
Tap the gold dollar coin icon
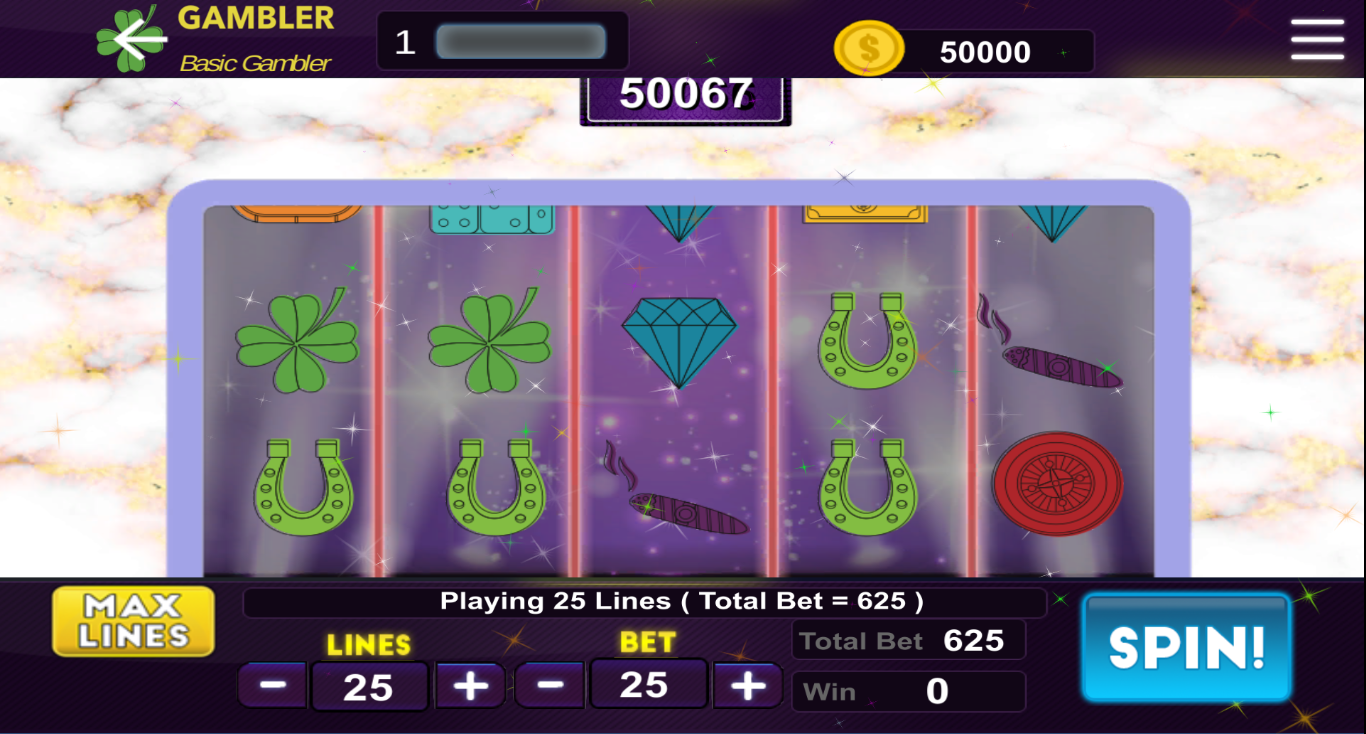click(x=868, y=48)
